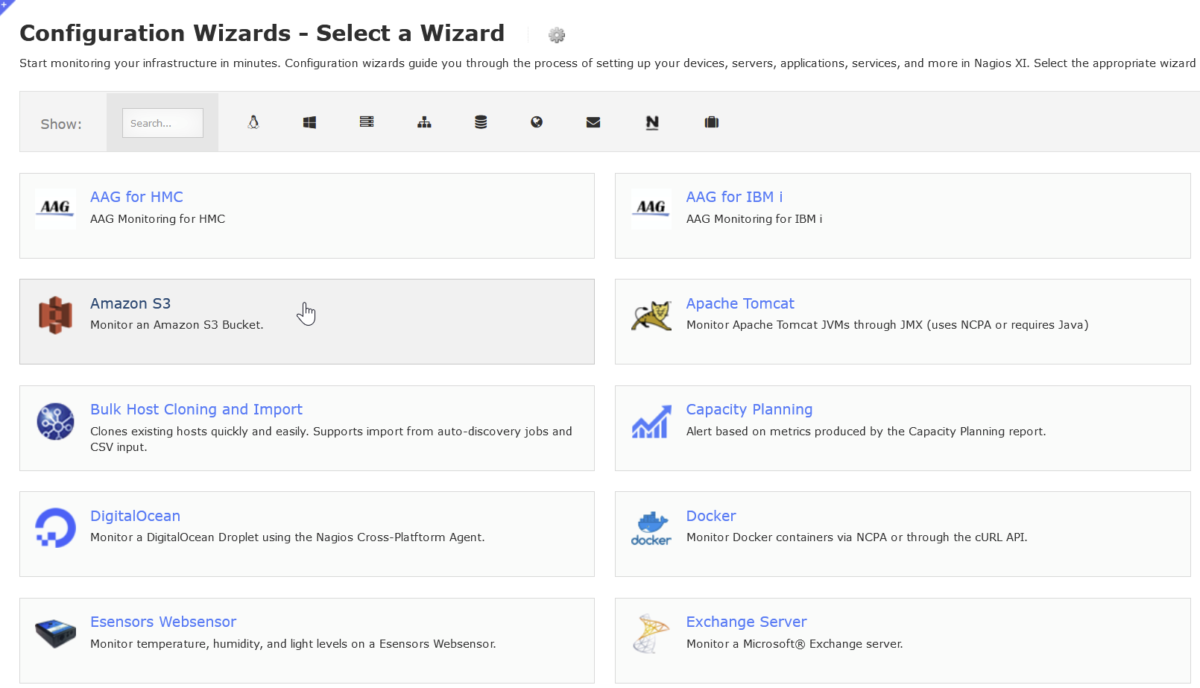Screen dimensions: 1200x688
Task: Filter wizards by Windows category
Action: [x=309, y=122]
